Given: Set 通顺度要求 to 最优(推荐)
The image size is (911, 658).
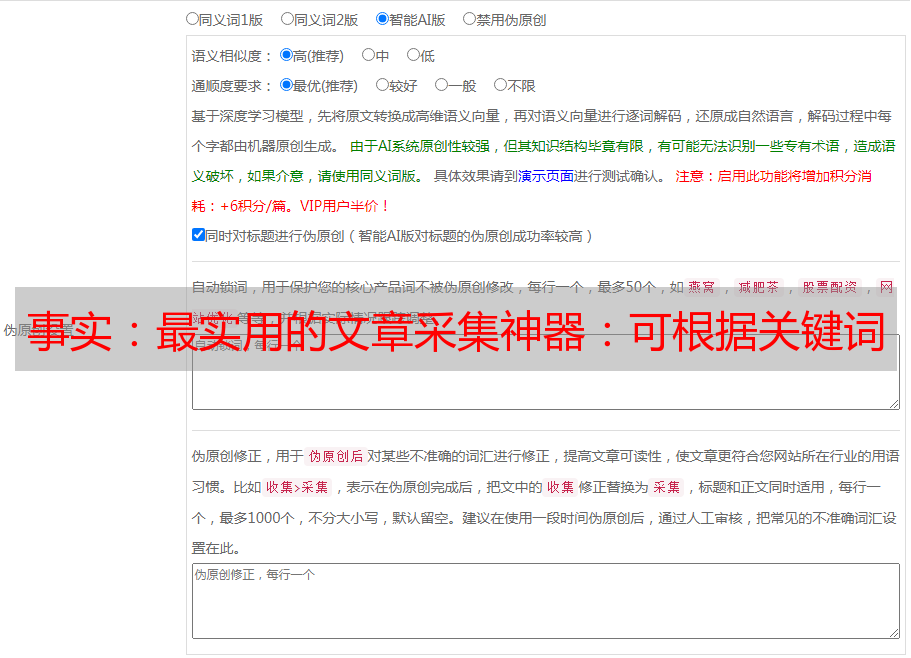Looking at the screenshot, I should tap(286, 85).
